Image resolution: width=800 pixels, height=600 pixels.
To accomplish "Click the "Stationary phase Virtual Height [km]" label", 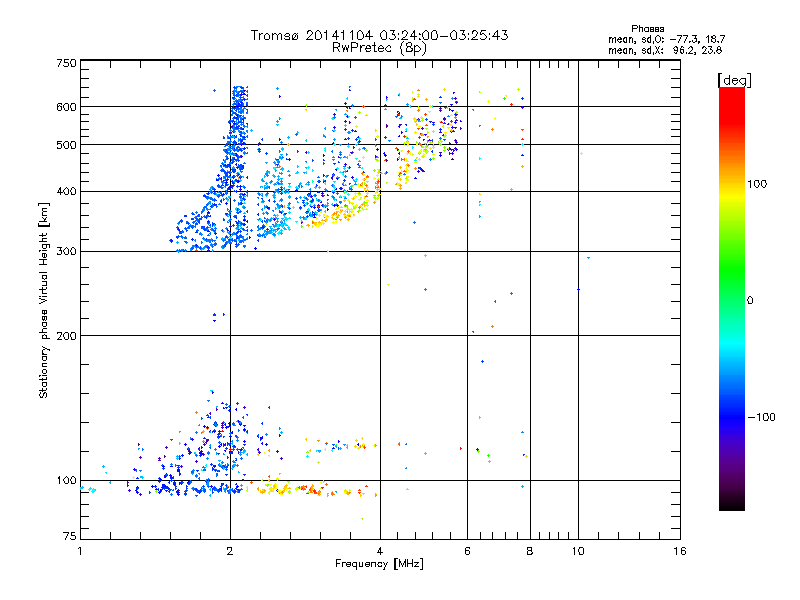I will coord(43,300).
